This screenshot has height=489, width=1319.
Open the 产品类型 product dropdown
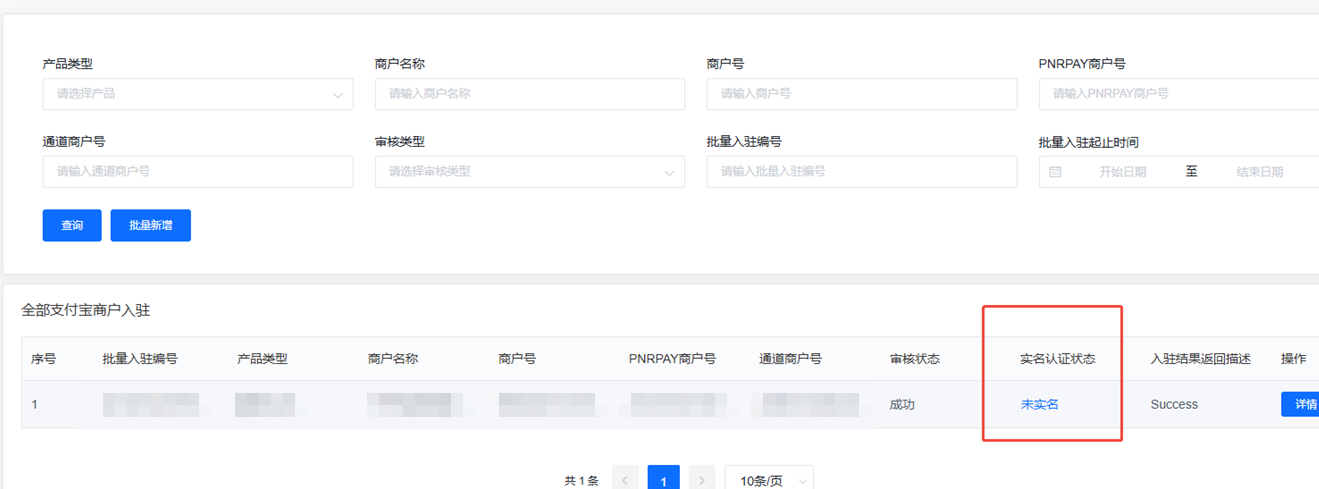(x=197, y=94)
